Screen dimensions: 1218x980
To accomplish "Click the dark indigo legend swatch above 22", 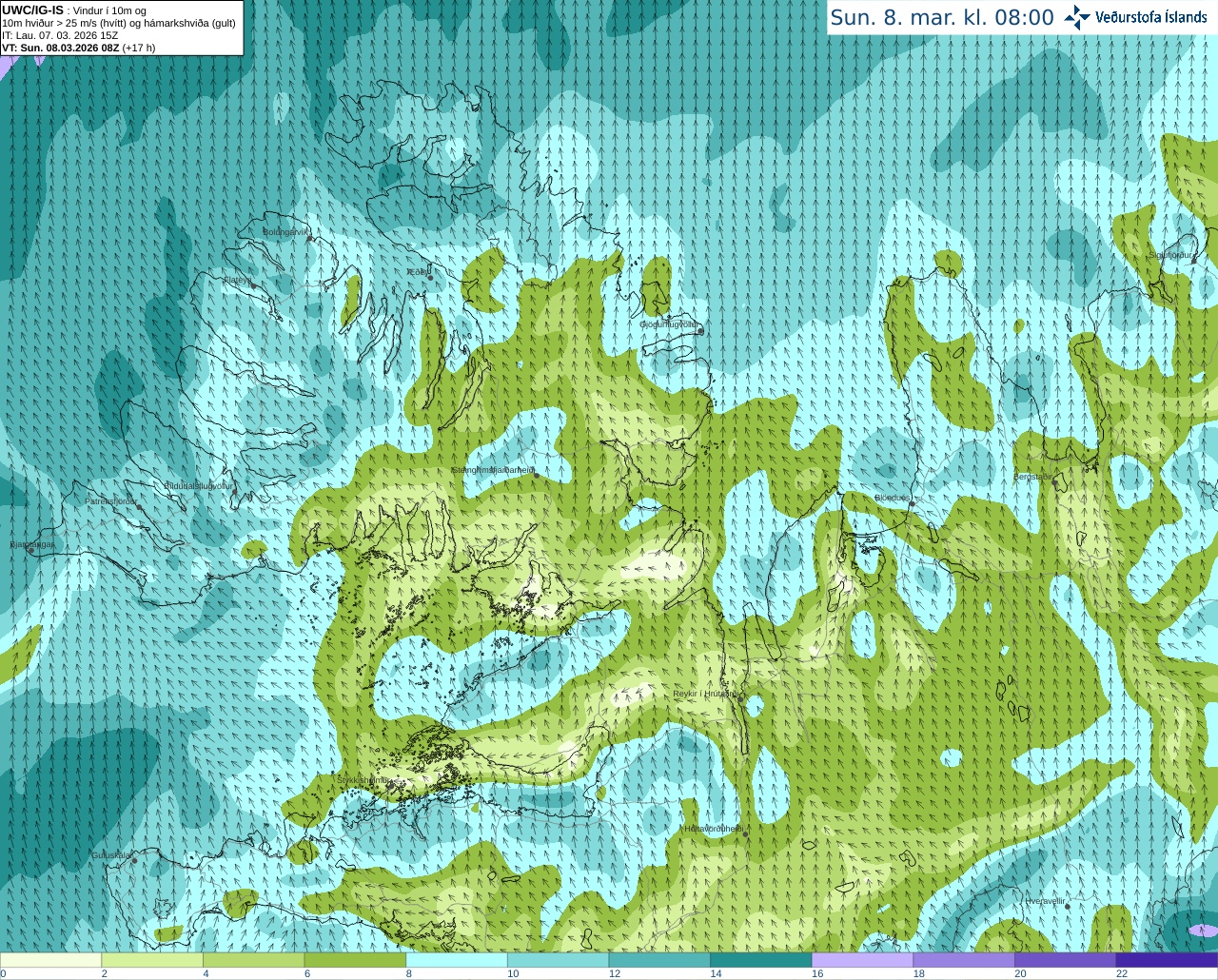I will (1167, 960).
